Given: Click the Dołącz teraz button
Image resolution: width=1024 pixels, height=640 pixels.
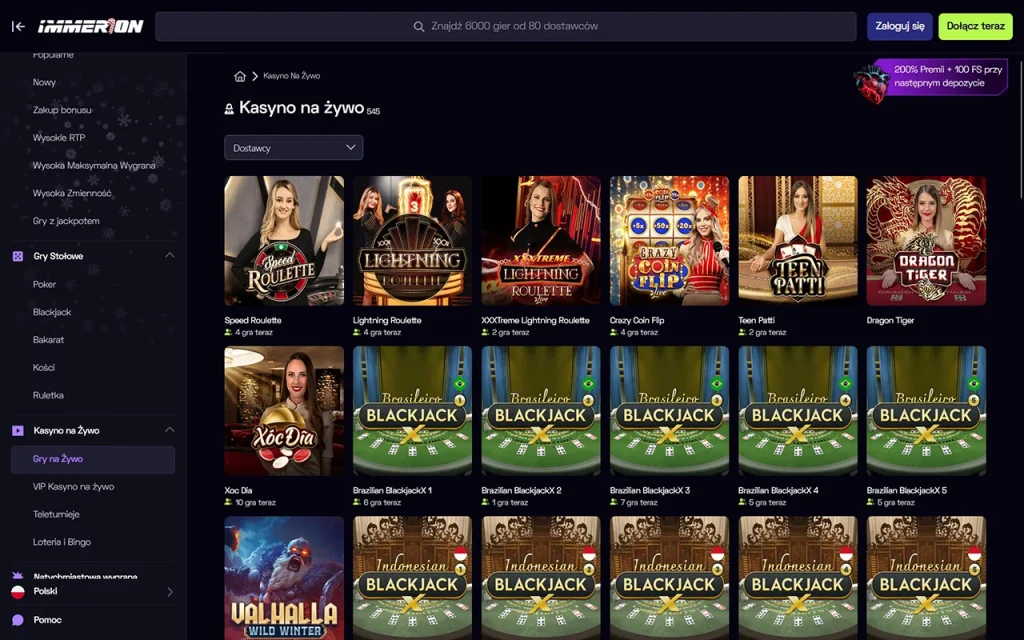Looking at the screenshot, I should [x=976, y=27].
